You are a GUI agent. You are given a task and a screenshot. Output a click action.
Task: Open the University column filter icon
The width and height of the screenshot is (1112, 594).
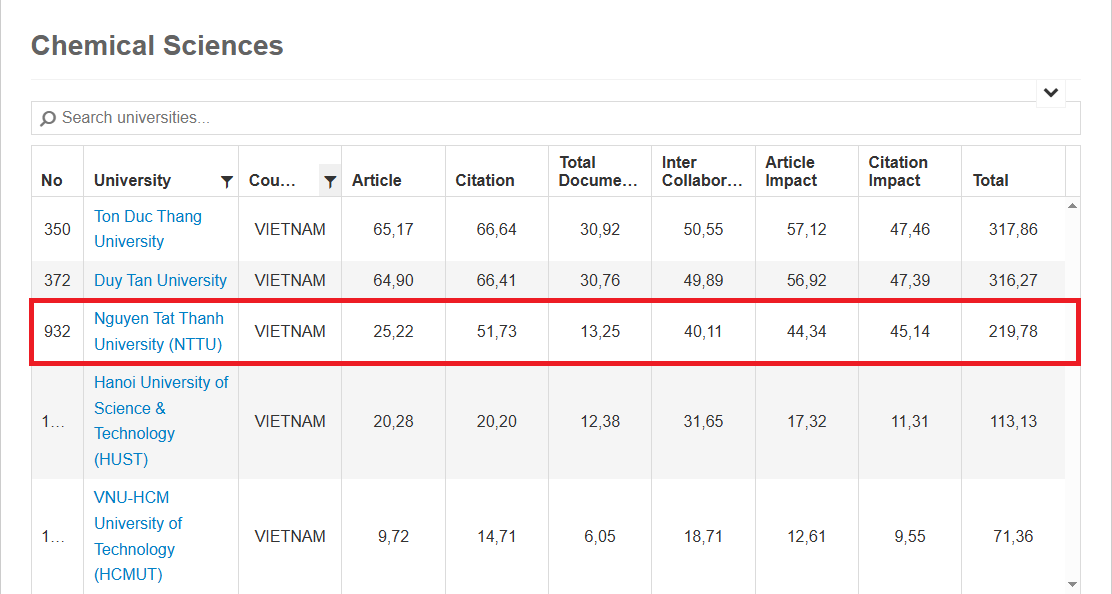point(227,181)
